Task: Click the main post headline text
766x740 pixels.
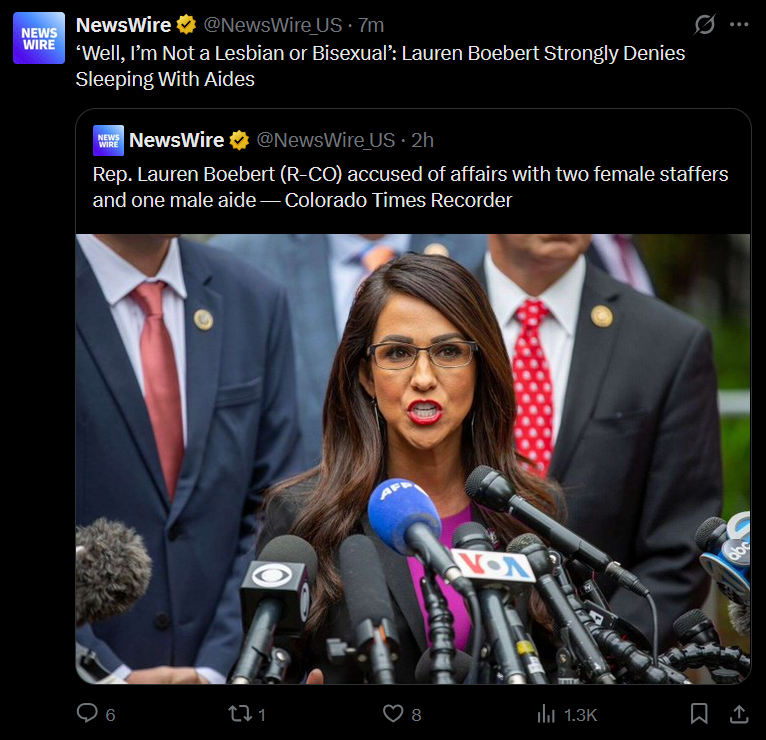Action: [x=380, y=66]
